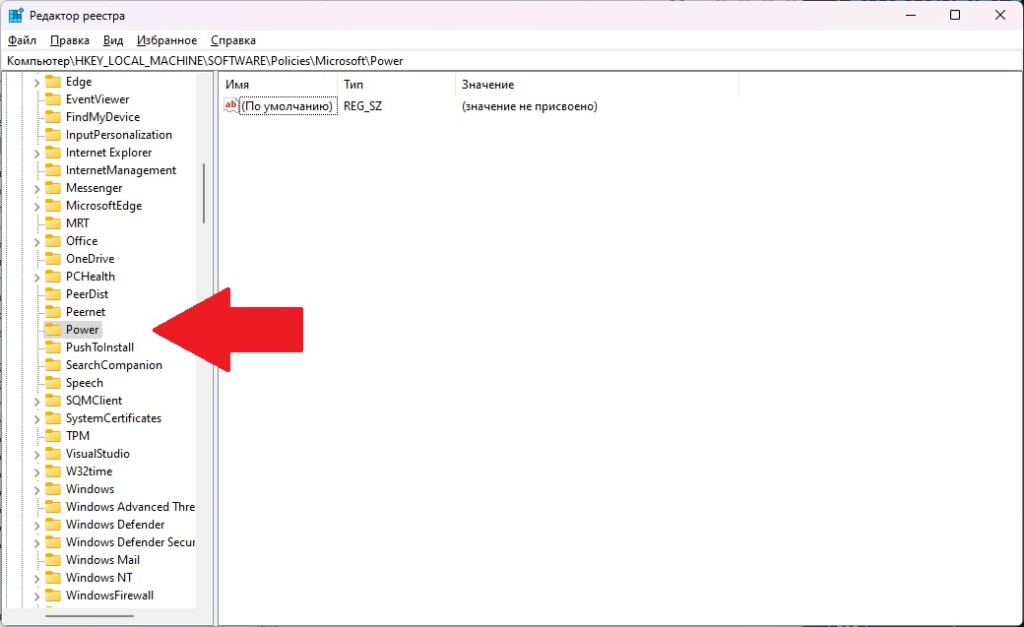Screen dimensions: 1024x627
Task: Click the TPM folder icon
Action: 53,436
